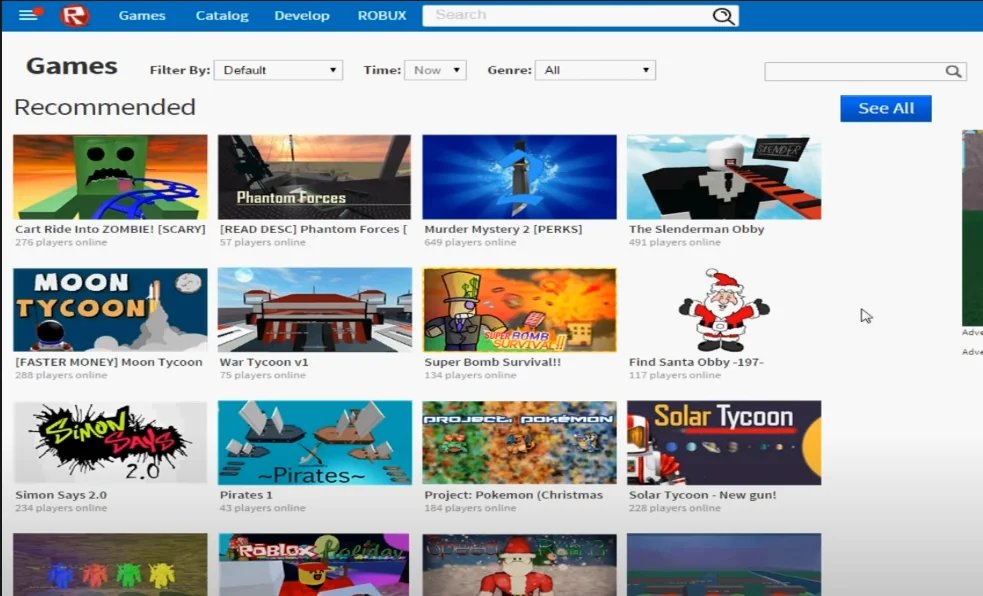The height and width of the screenshot is (596, 983).
Task: Open Pirates 1 game thumbnail
Action: click(x=315, y=442)
